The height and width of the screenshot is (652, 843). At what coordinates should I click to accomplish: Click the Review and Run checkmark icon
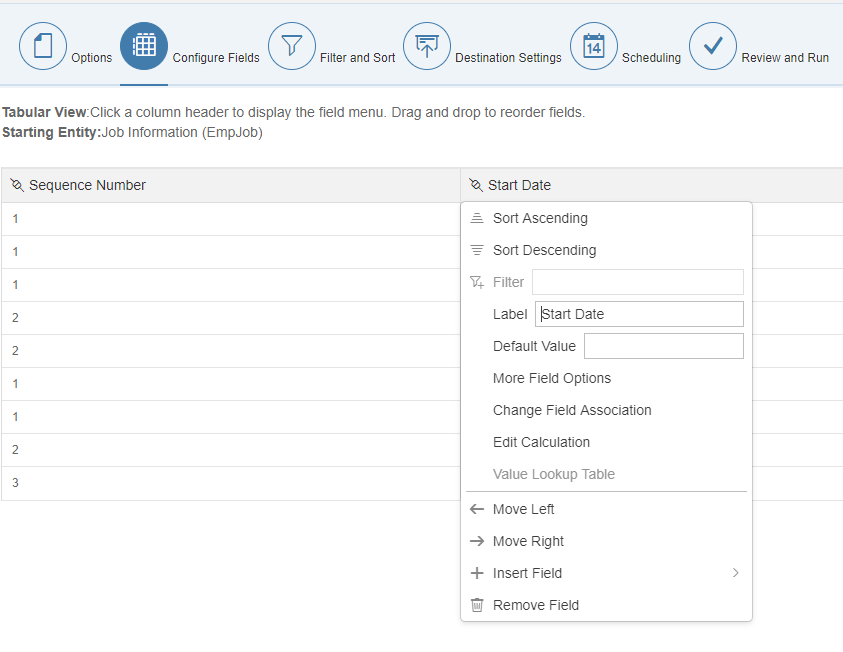[x=713, y=46]
